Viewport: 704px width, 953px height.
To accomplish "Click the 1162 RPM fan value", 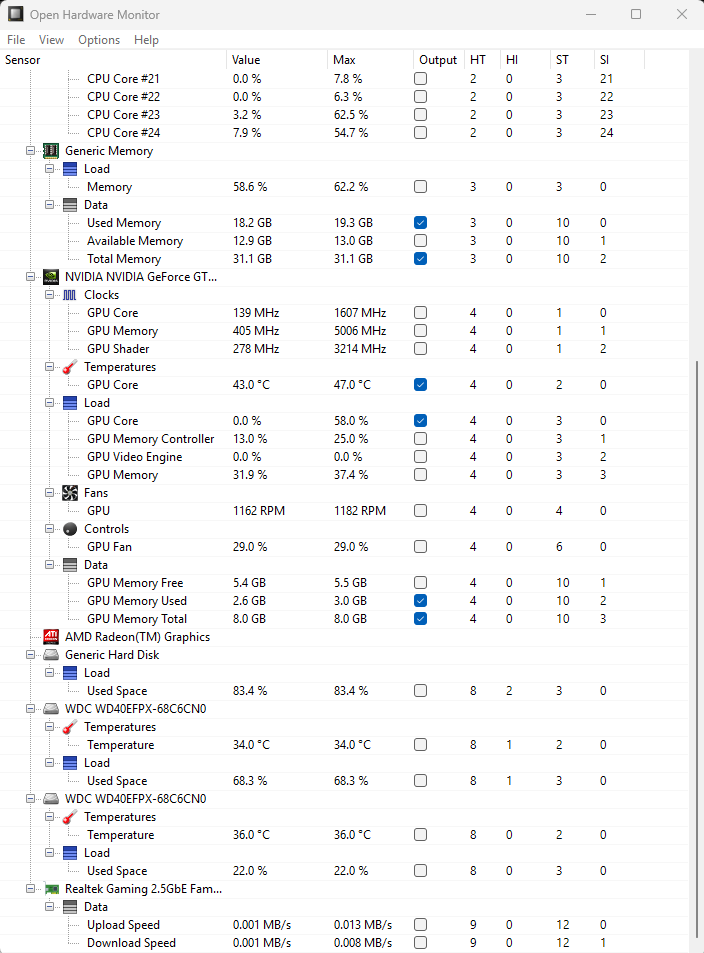I will pos(259,511).
